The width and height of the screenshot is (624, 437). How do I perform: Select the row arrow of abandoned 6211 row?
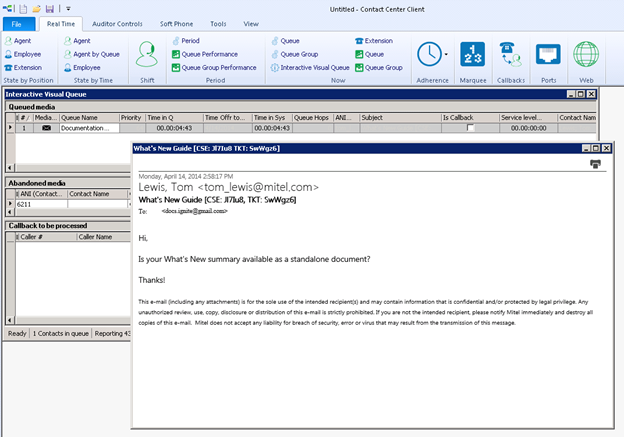[x=10, y=204]
